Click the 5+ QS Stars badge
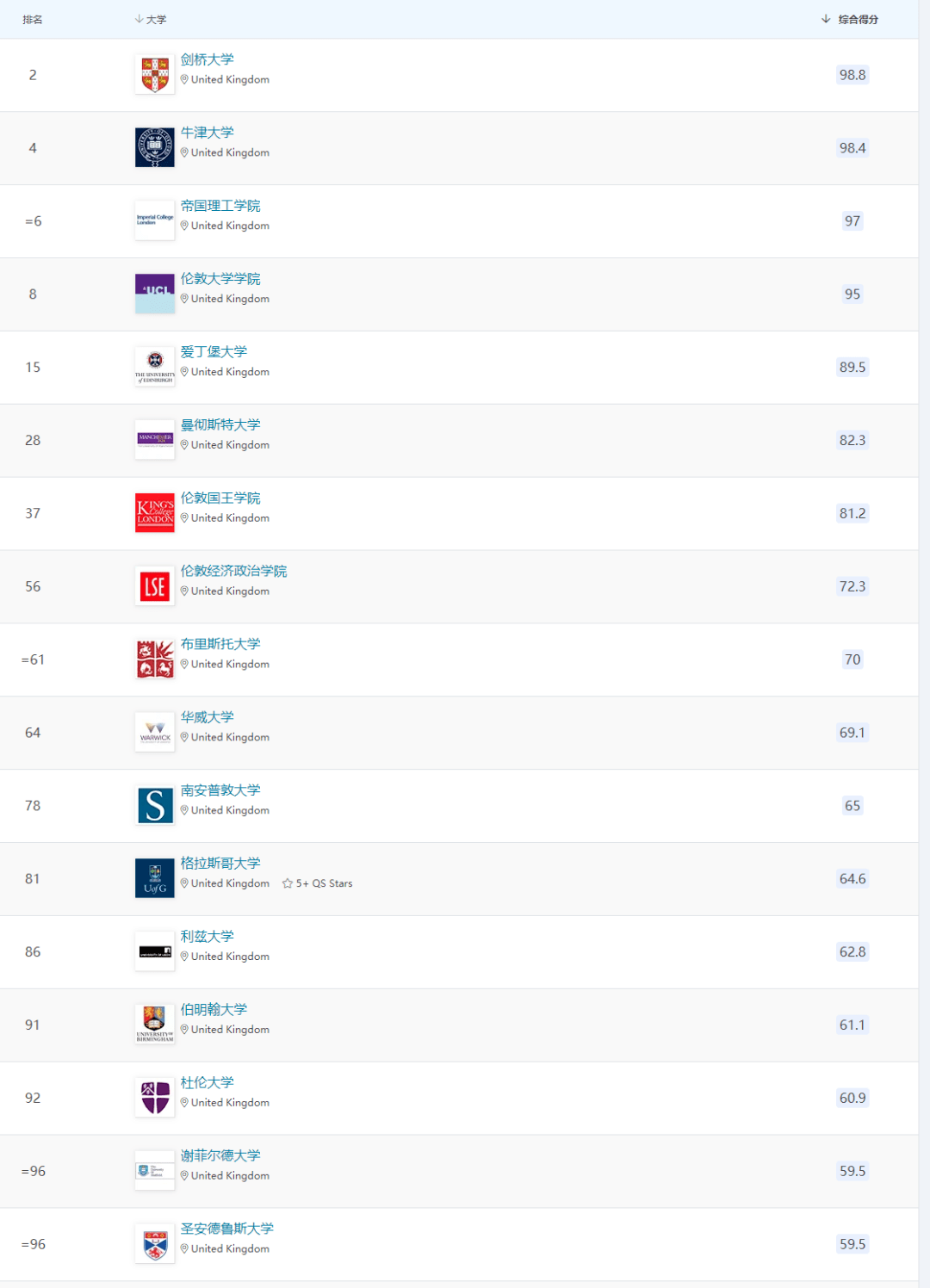930x1288 pixels. [318, 883]
